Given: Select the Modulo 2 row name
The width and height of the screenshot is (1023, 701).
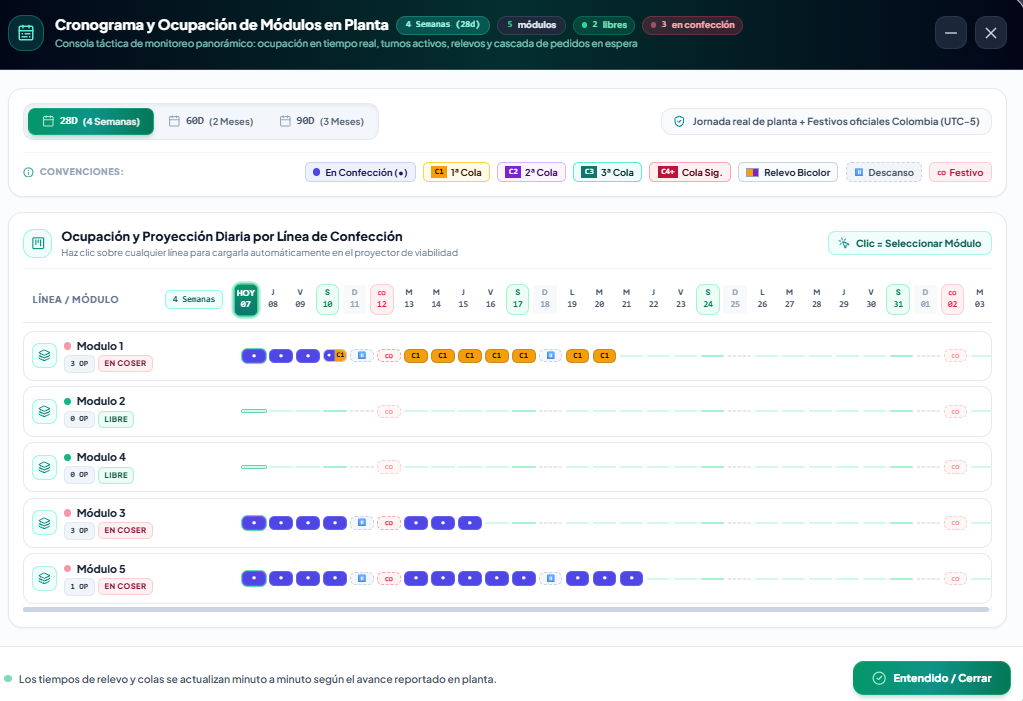Looking at the screenshot, I should pyautogui.click(x=100, y=401).
